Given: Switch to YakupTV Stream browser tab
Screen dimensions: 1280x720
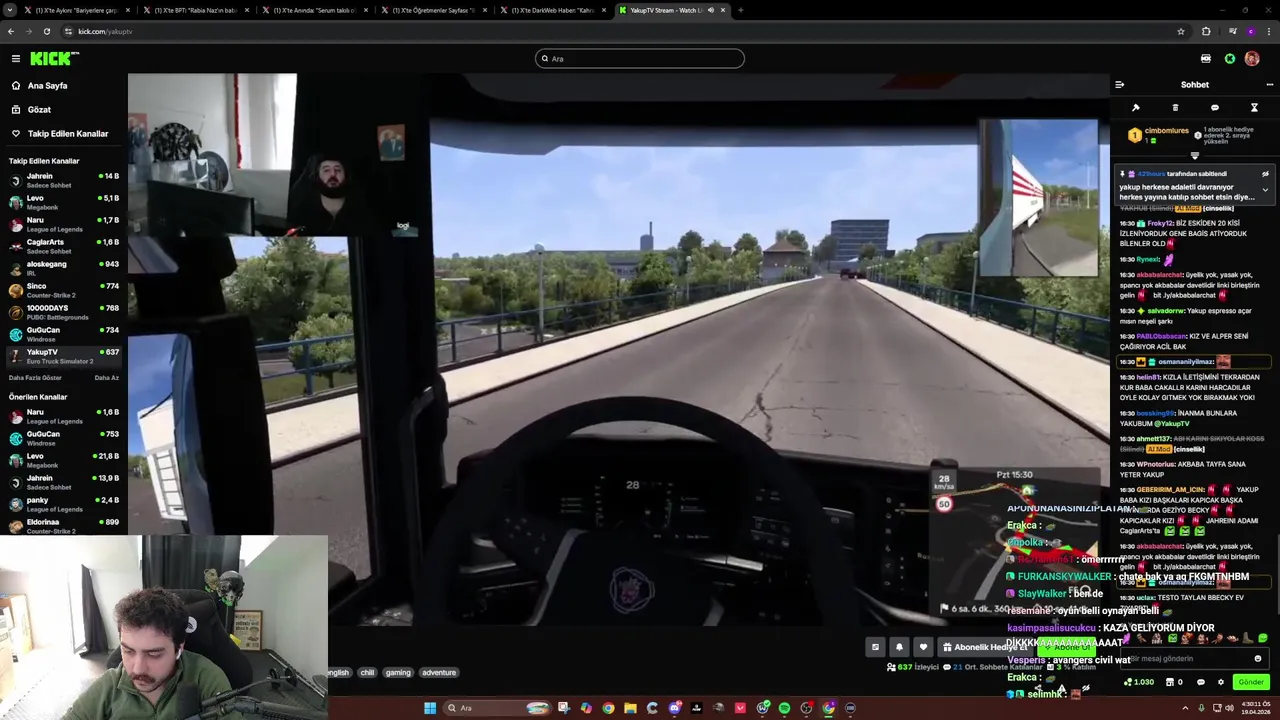Looking at the screenshot, I should [x=670, y=10].
